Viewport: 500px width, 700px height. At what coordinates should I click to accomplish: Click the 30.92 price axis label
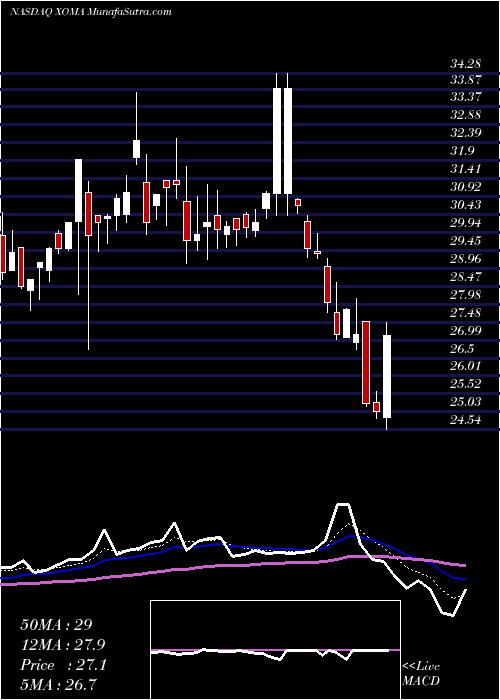point(466,187)
